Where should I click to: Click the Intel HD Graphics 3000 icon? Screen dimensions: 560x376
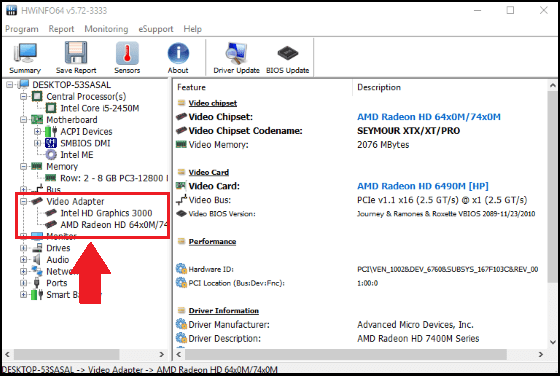point(51,213)
